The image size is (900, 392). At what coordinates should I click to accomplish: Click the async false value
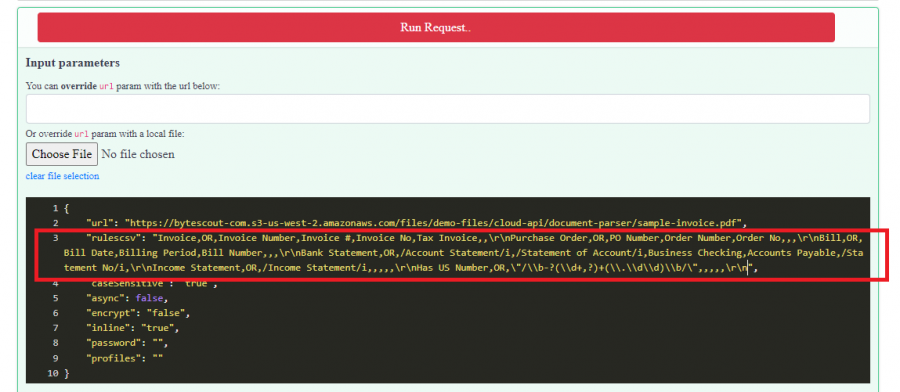(x=150, y=298)
